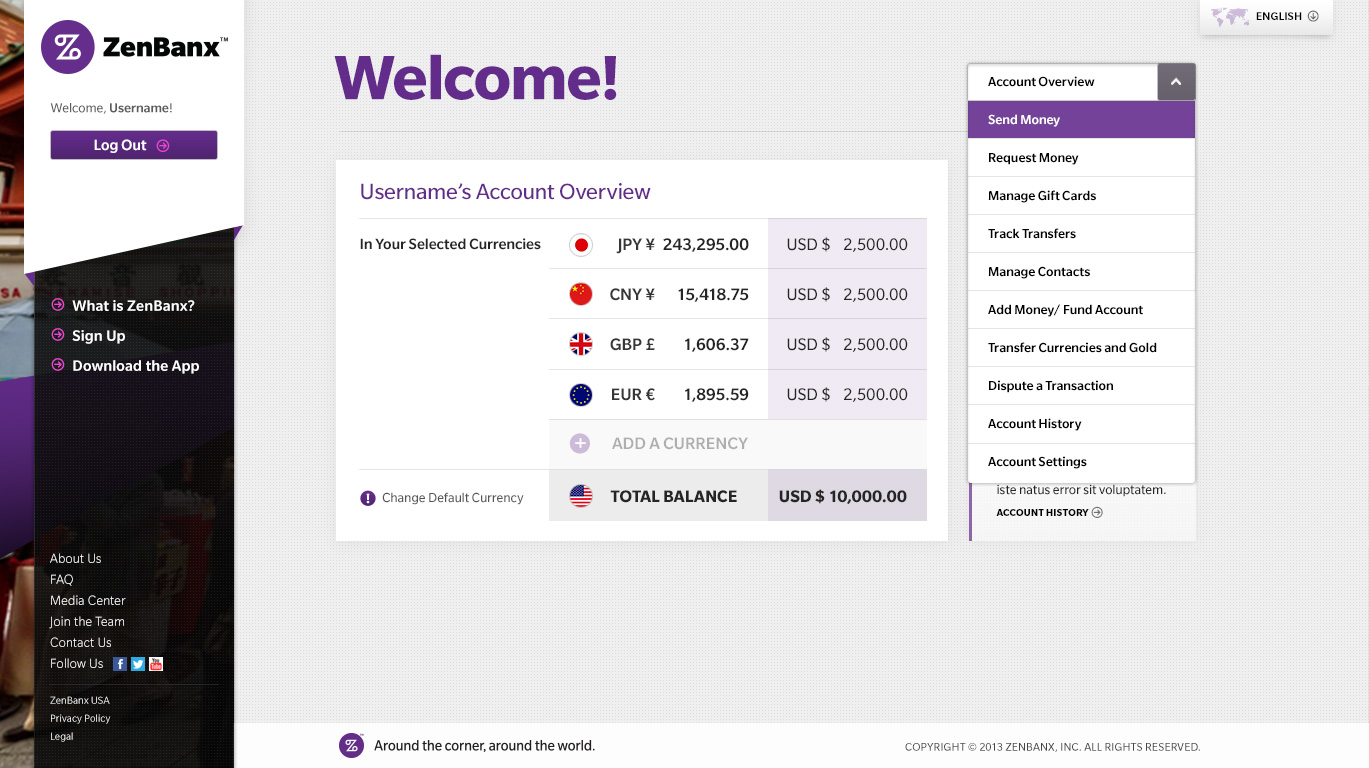Click the Change Default Currency link

(452, 498)
